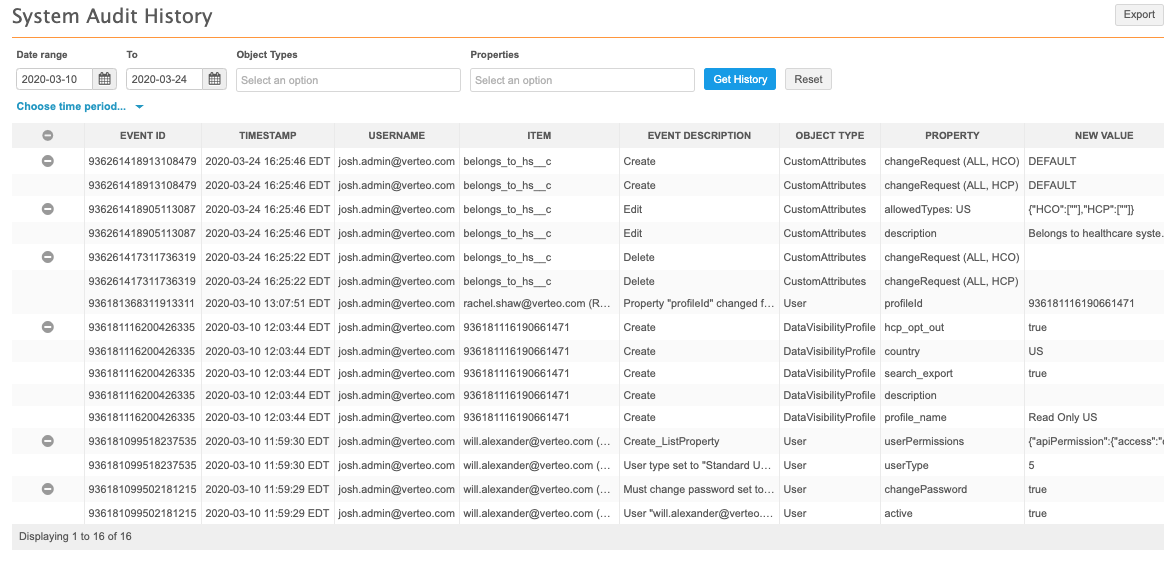Screen dimensions: 1174x563
Task: Collapse event group 936261418913108479
Action: click(x=47, y=161)
